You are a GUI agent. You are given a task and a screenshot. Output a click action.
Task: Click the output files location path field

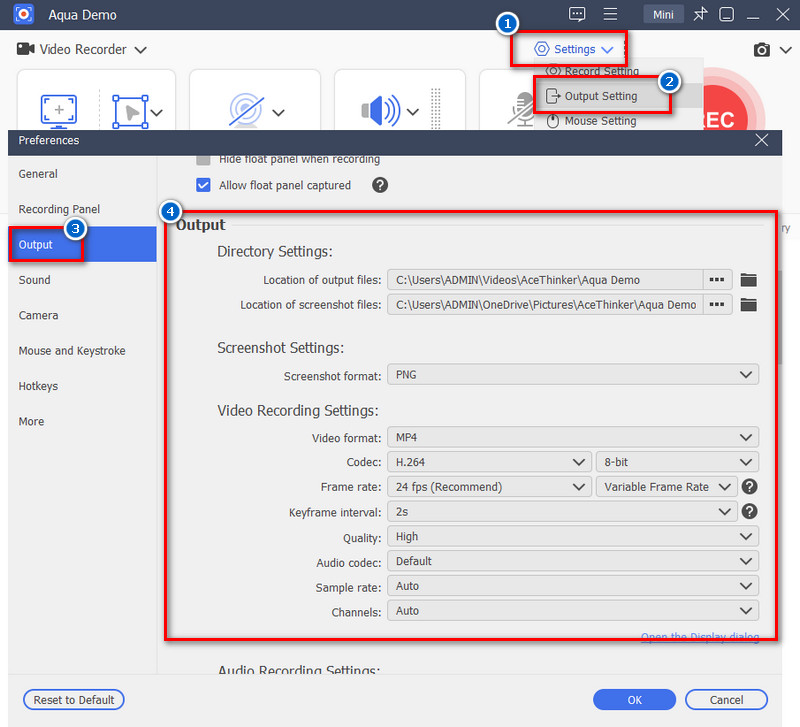[544, 279]
